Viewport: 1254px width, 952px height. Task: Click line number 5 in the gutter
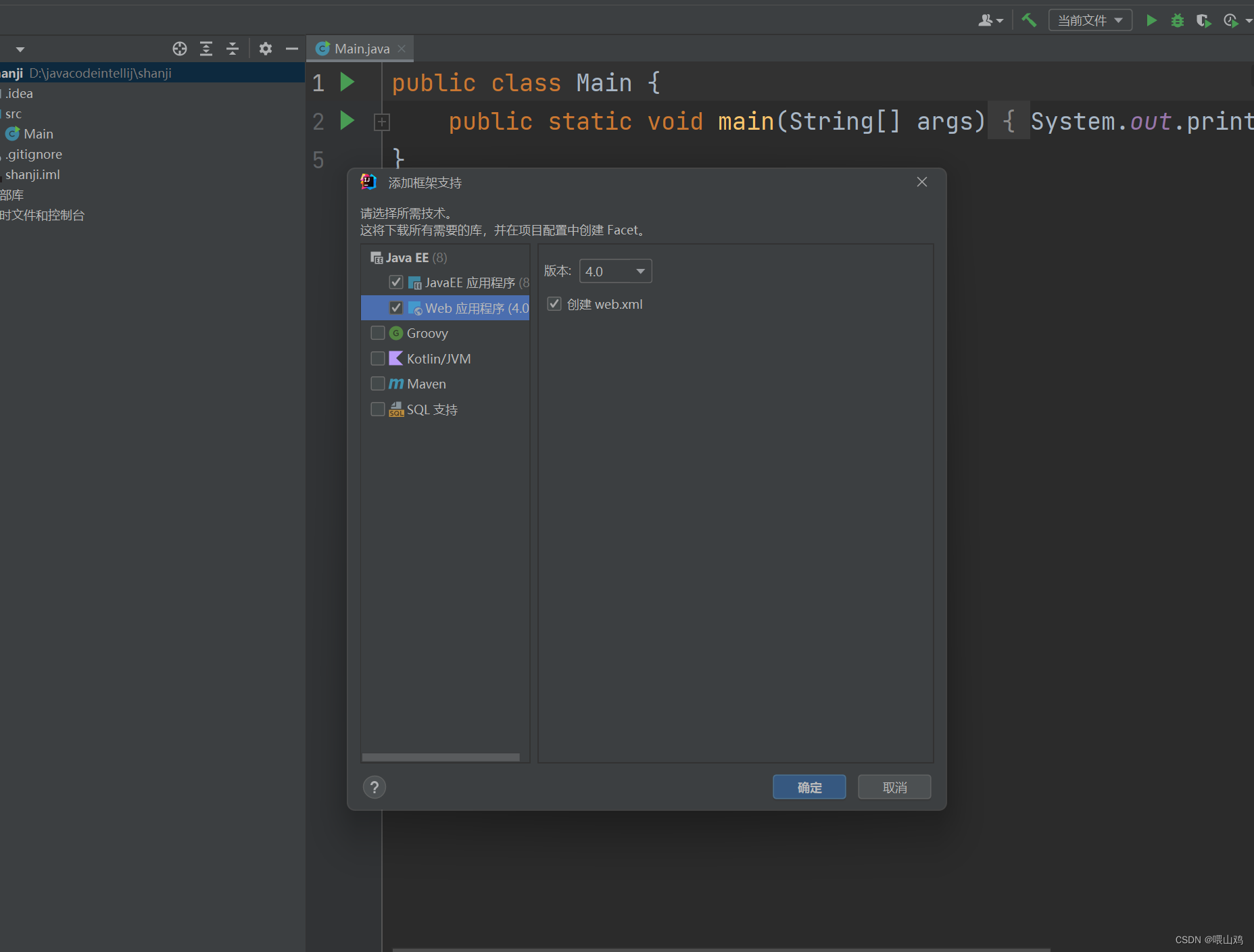(318, 160)
